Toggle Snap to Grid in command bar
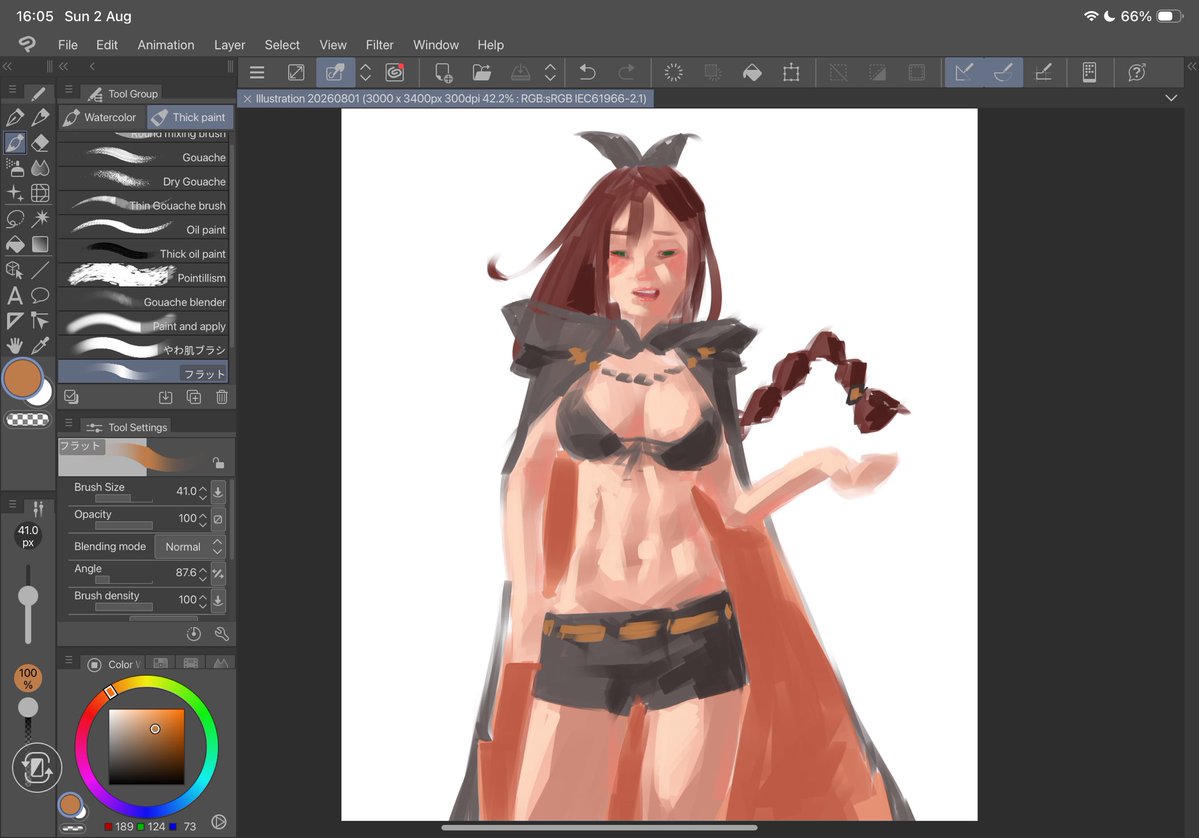Image resolution: width=1199 pixels, height=838 pixels. (1043, 73)
